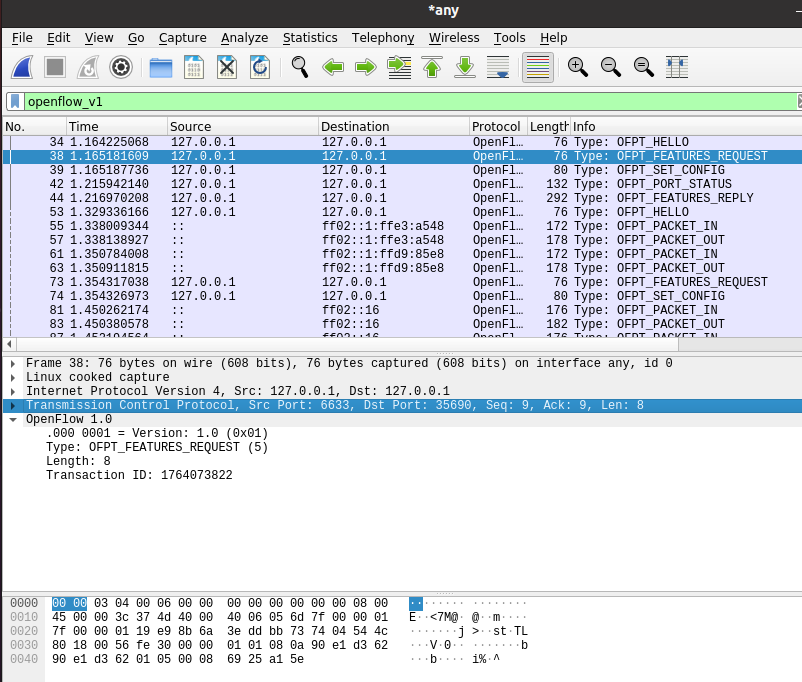Close this capture file
The height and width of the screenshot is (682, 802).
(227, 67)
